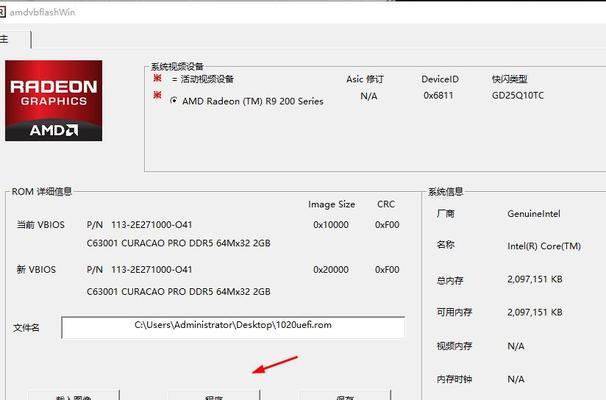Click the 文件名 label
This screenshot has width=606, height=400.
[x=26, y=328]
